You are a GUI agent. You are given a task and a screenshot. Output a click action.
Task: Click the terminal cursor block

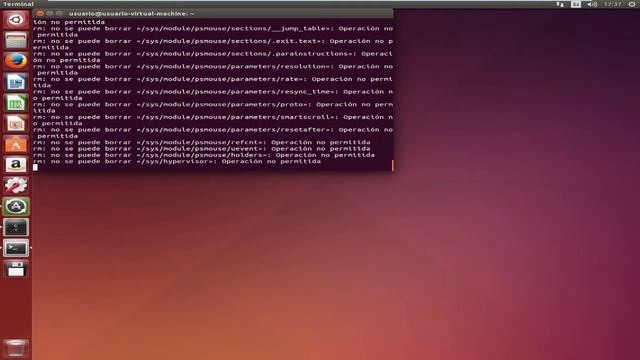(x=35, y=167)
